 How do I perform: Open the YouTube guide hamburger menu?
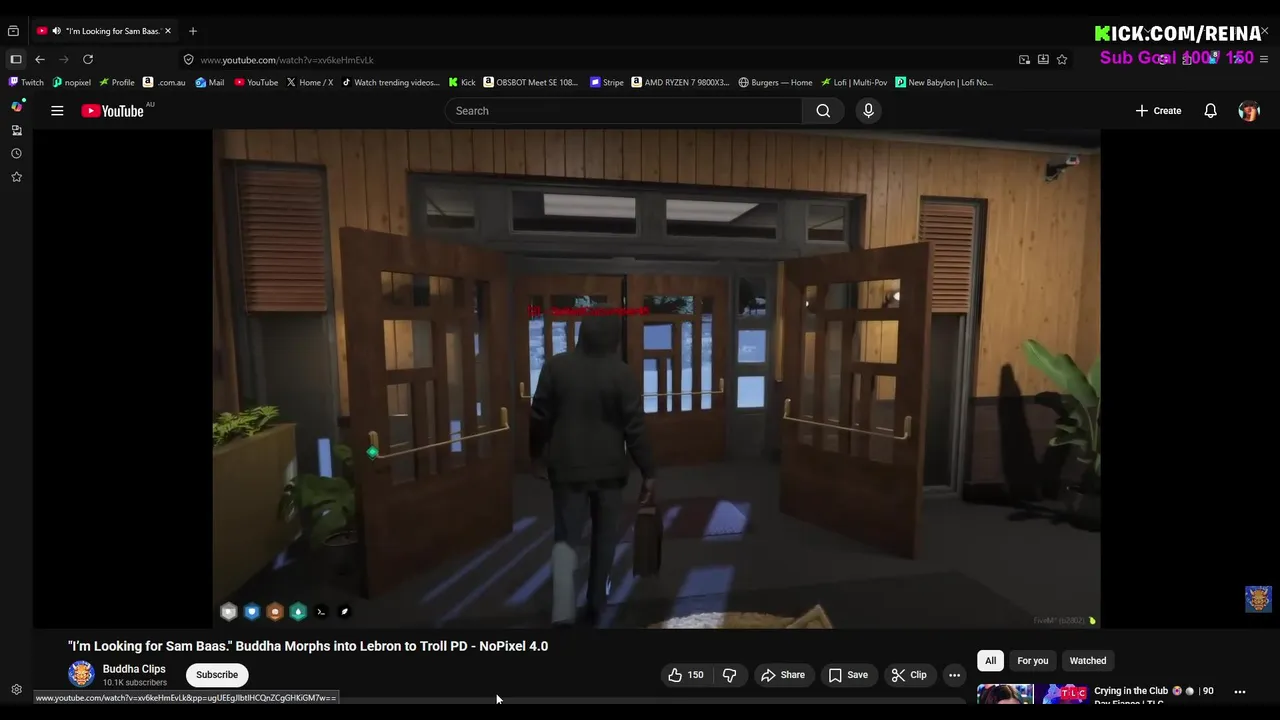click(x=57, y=111)
